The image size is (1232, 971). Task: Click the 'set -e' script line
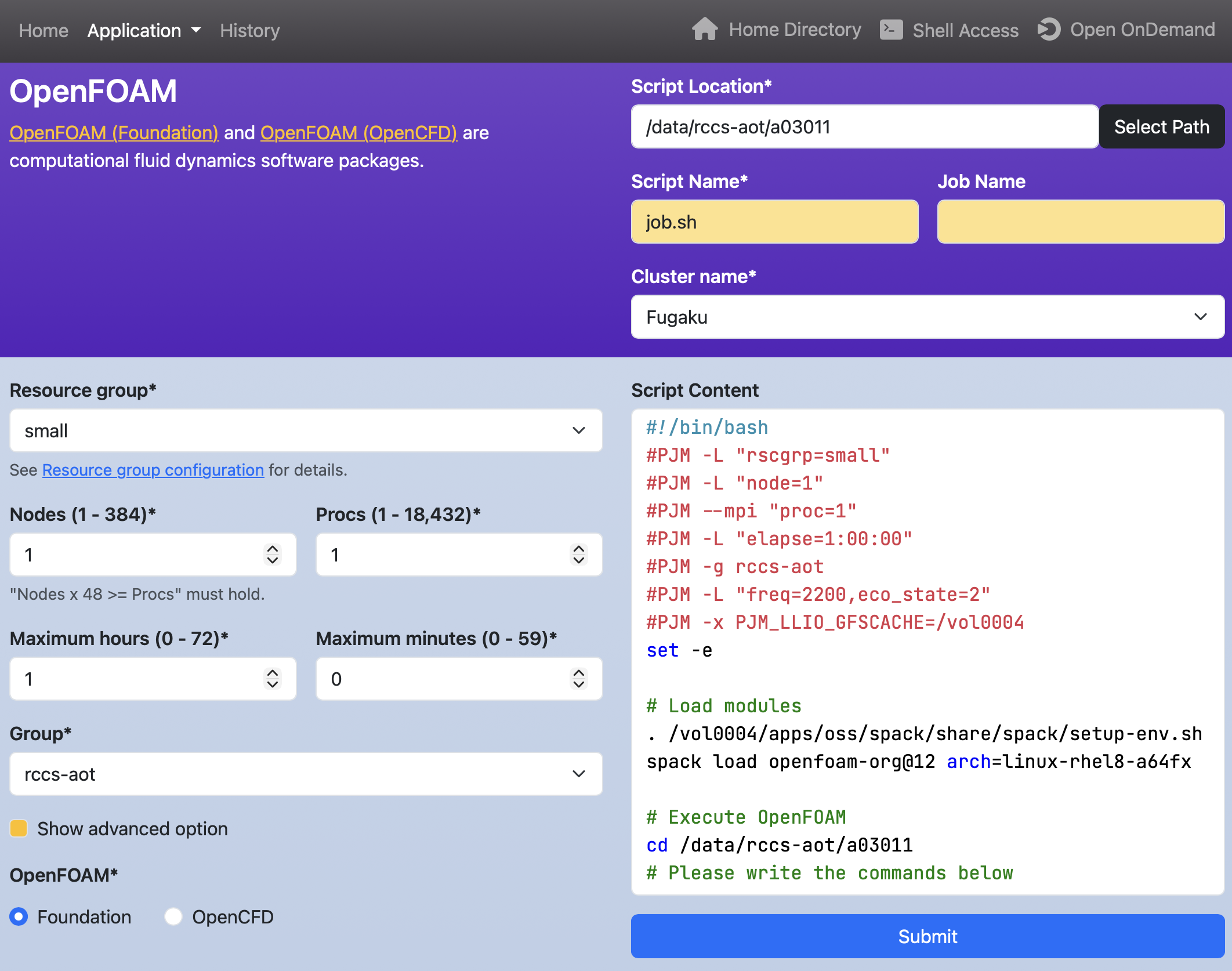(679, 650)
